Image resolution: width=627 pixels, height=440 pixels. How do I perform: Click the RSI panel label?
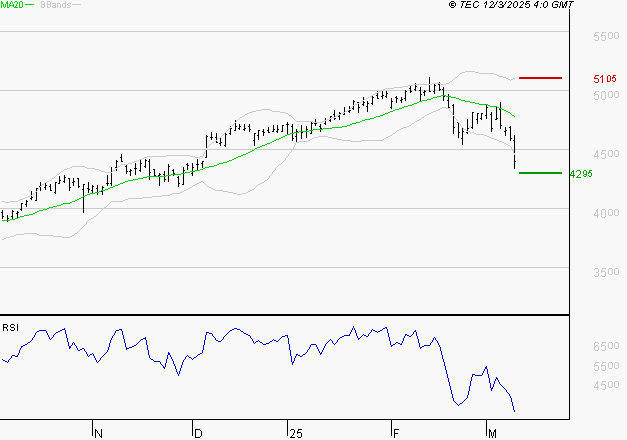coord(10,328)
